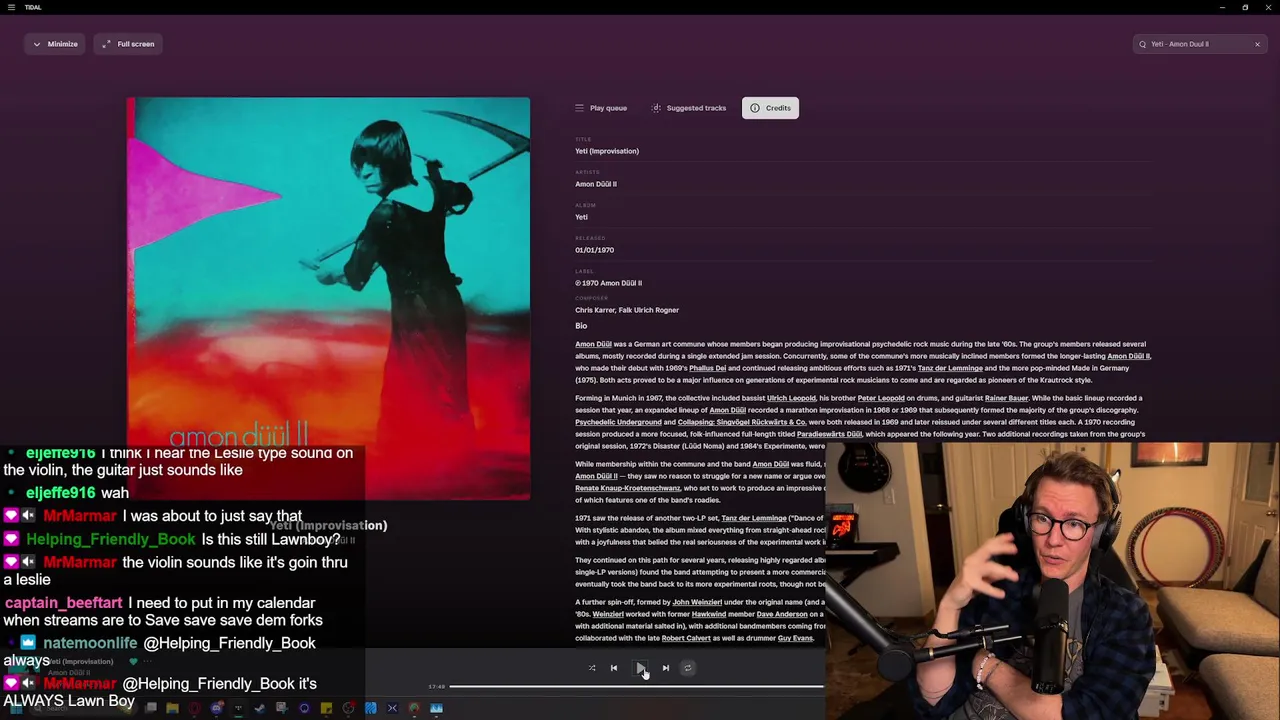
Task: Clear the search field with X
Action: [x=1257, y=44]
